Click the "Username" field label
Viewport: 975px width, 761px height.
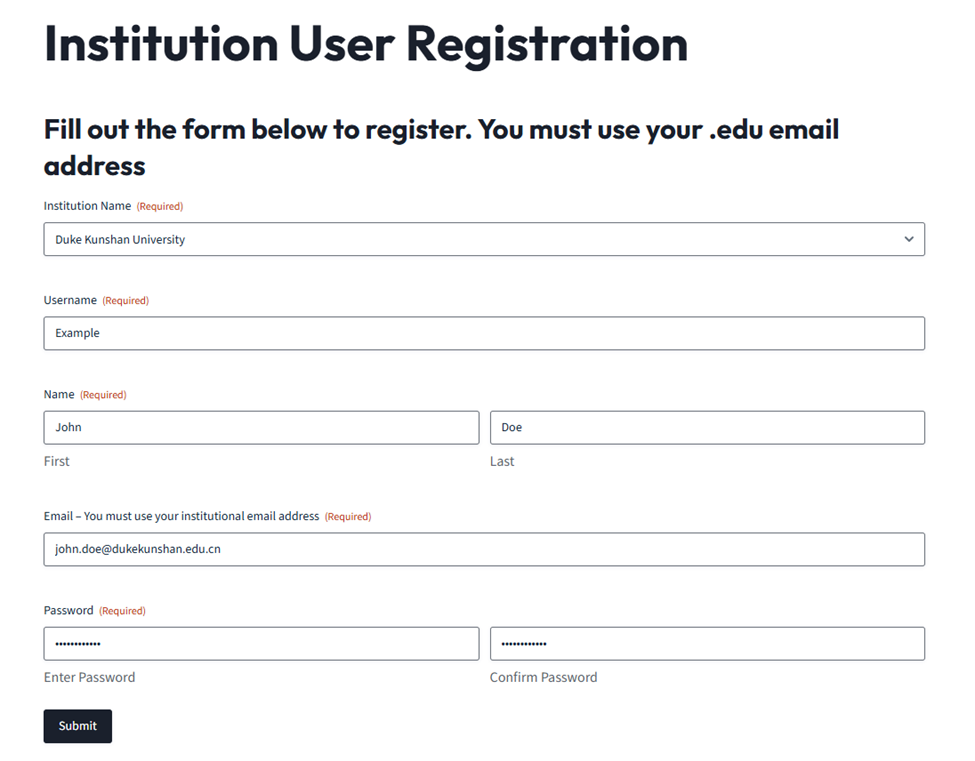(70, 300)
